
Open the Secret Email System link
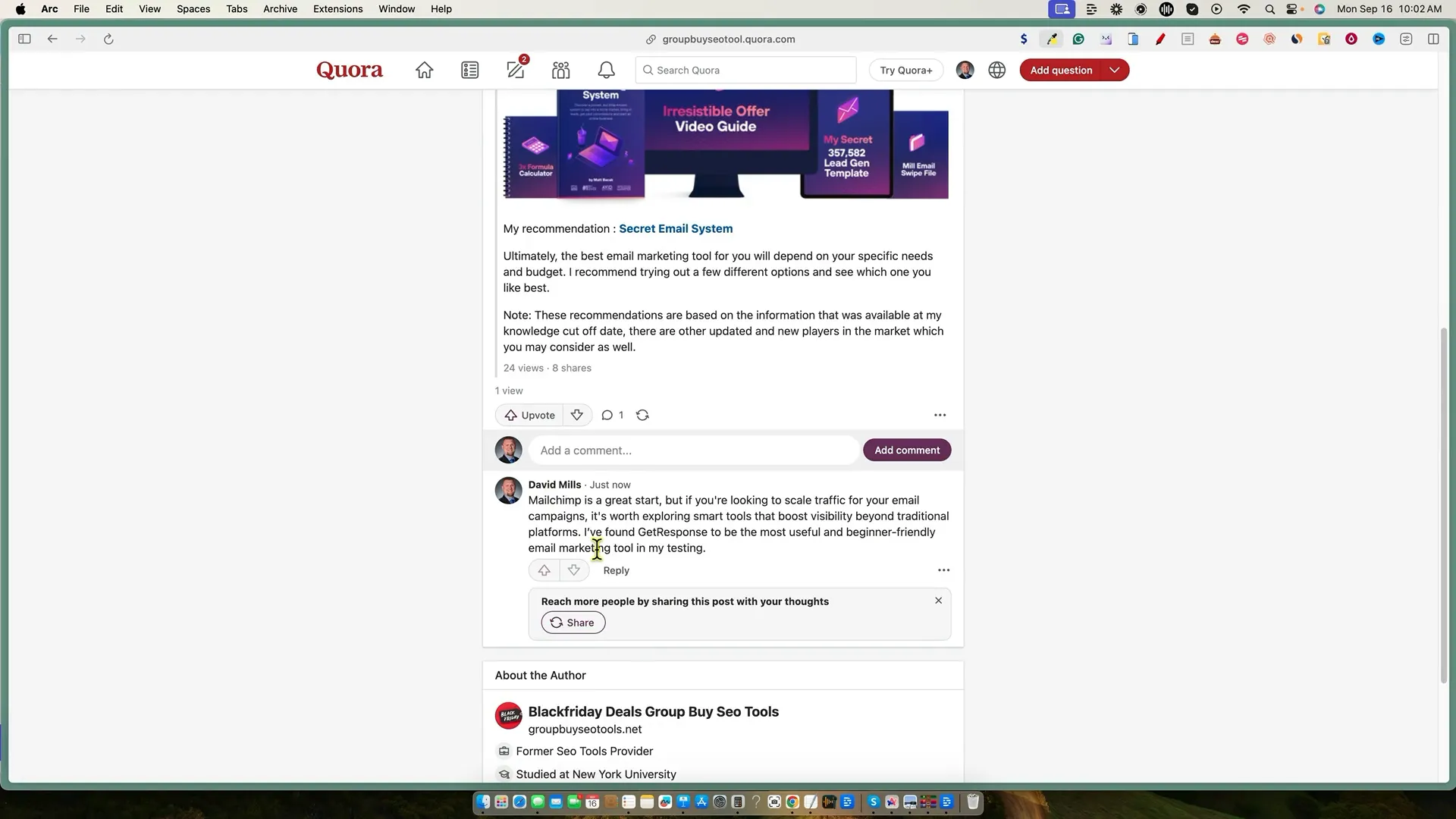tap(675, 229)
